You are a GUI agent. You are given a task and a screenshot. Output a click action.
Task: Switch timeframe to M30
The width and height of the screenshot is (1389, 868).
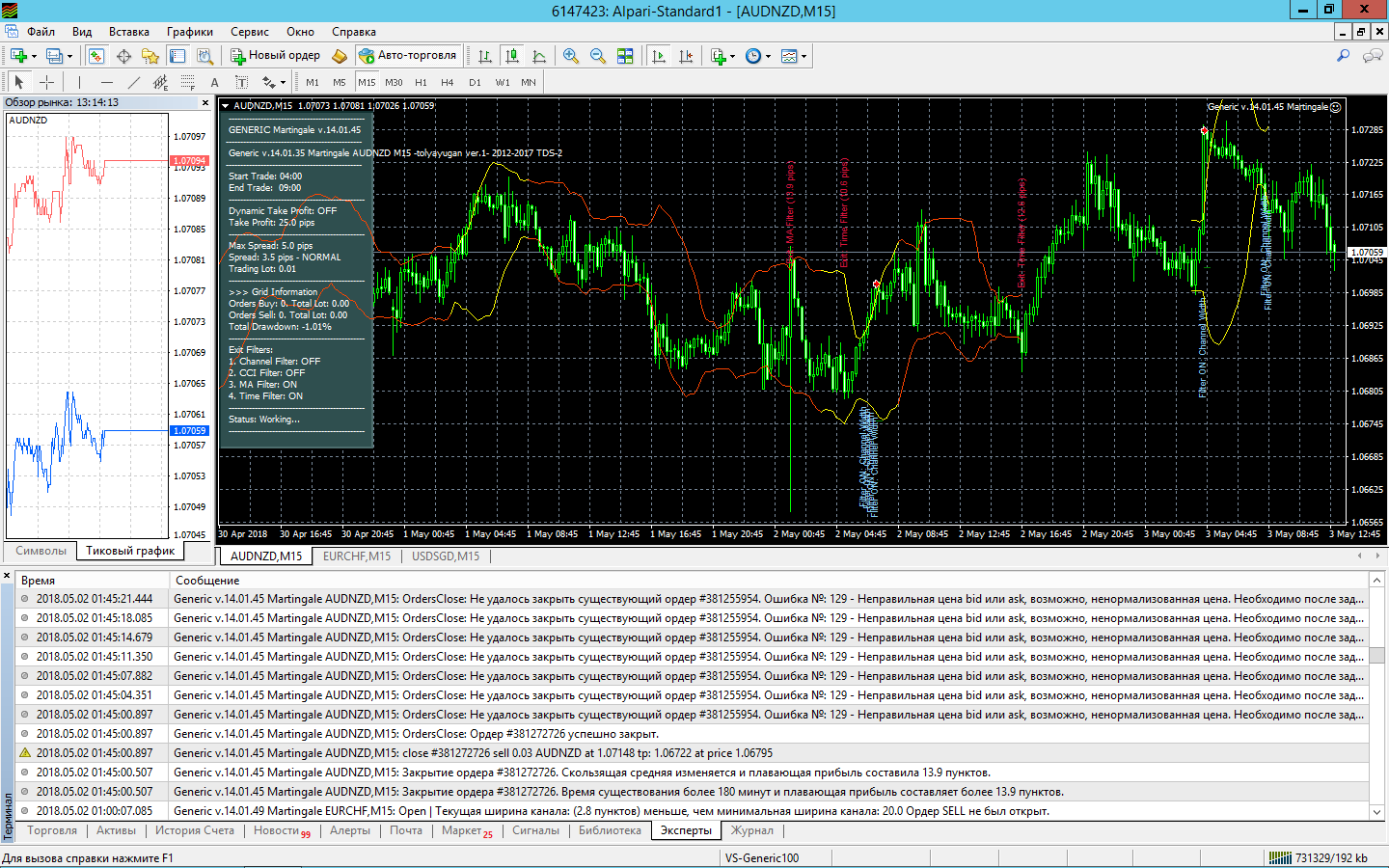tap(394, 82)
